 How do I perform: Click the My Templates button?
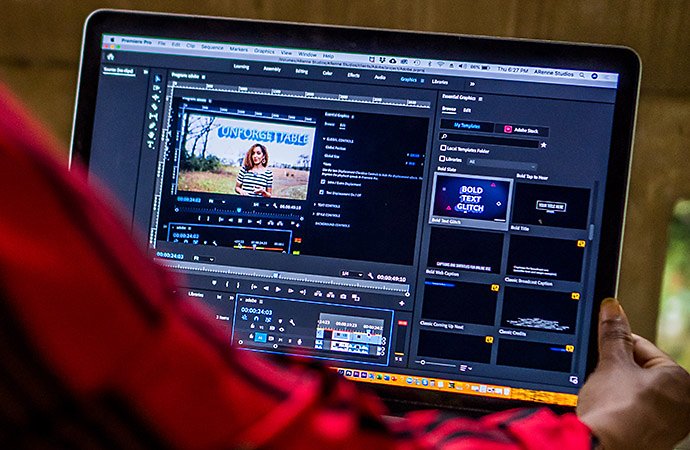(467, 125)
